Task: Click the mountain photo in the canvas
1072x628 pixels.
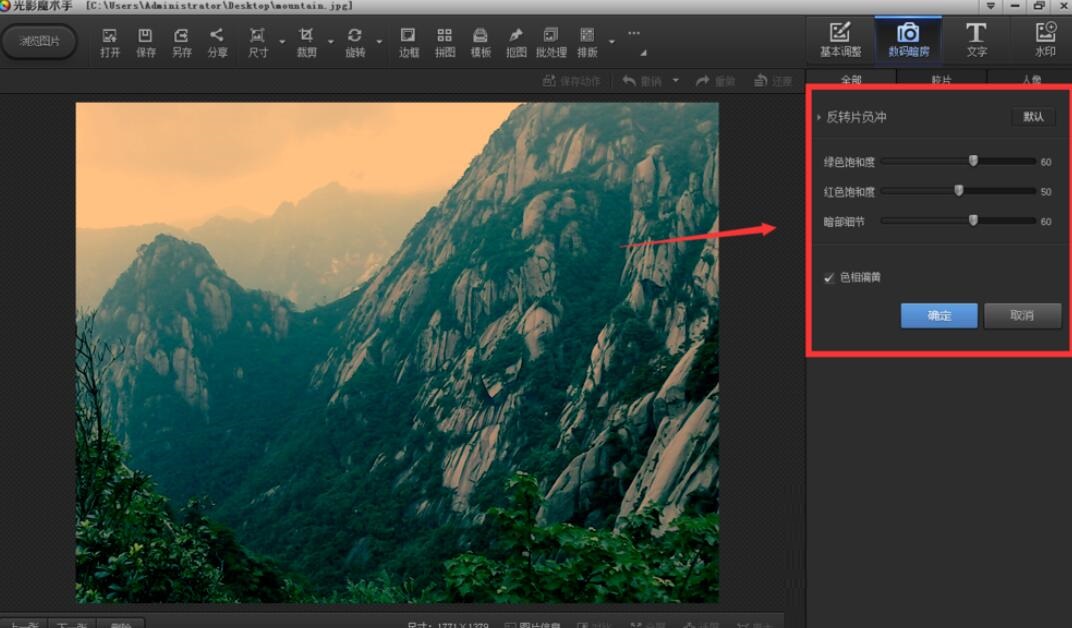Action: click(x=397, y=353)
